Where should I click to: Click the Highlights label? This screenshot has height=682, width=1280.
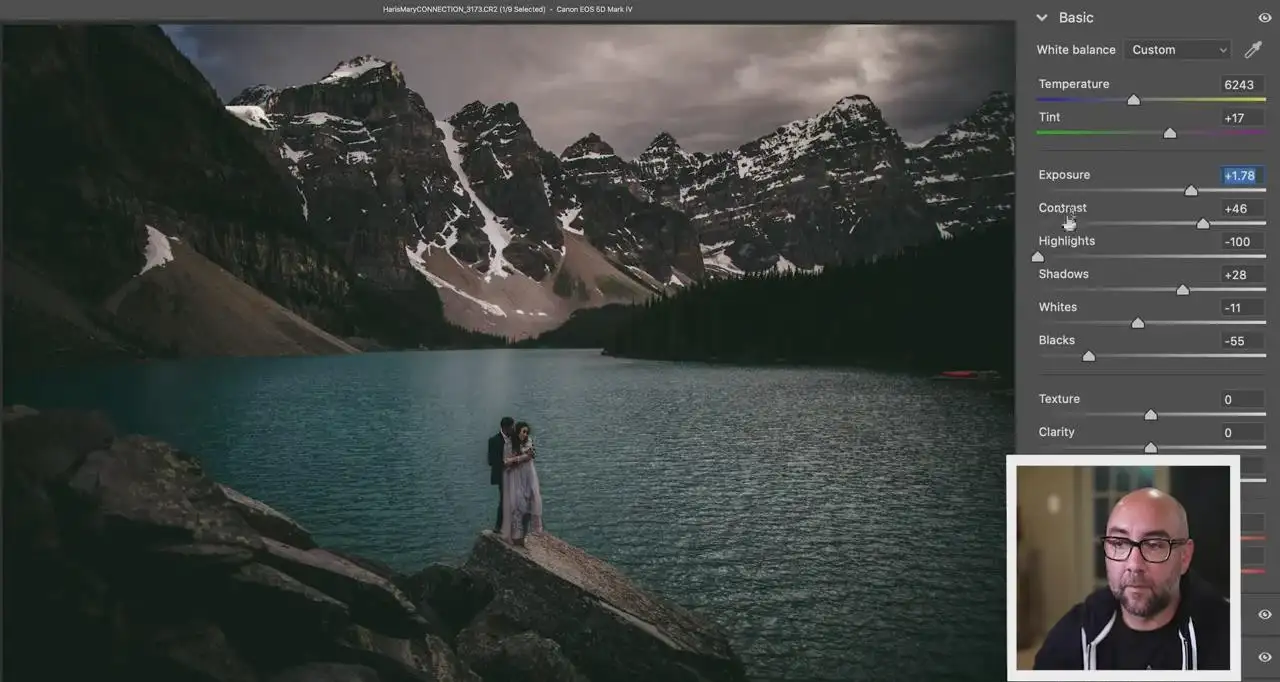click(x=1067, y=241)
